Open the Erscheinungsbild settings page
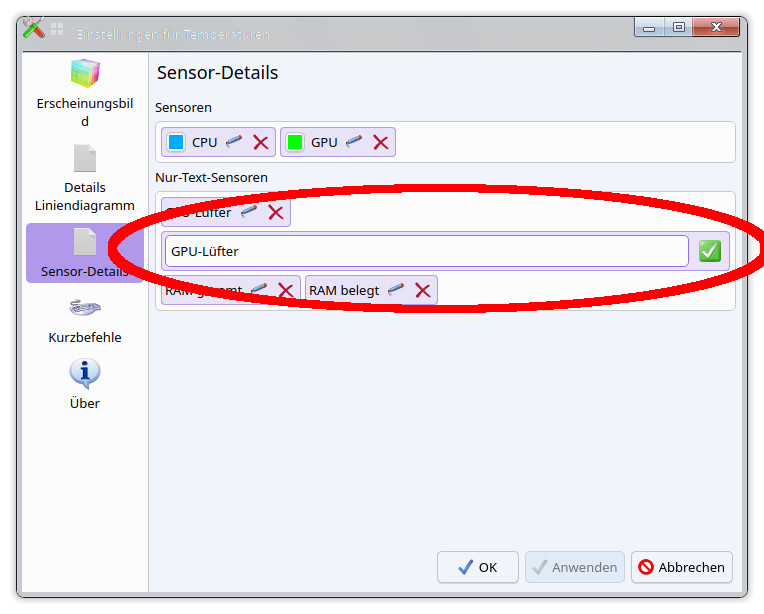Screen dimensions: 764x614 [85, 92]
